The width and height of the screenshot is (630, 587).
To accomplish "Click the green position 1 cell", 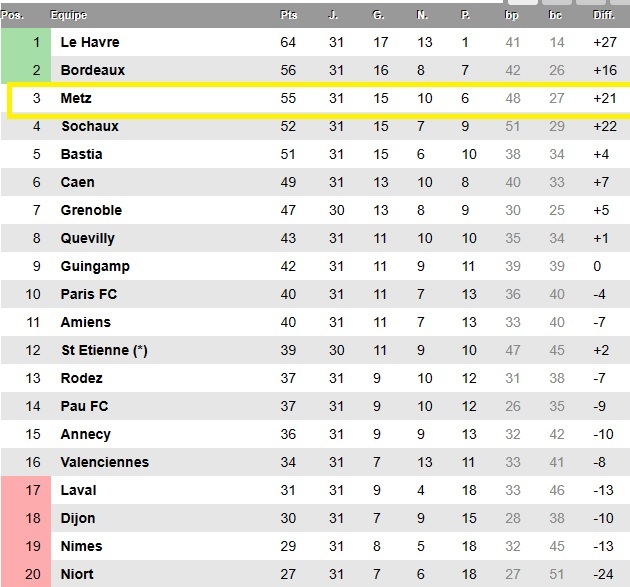I will [x=24, y=42].
